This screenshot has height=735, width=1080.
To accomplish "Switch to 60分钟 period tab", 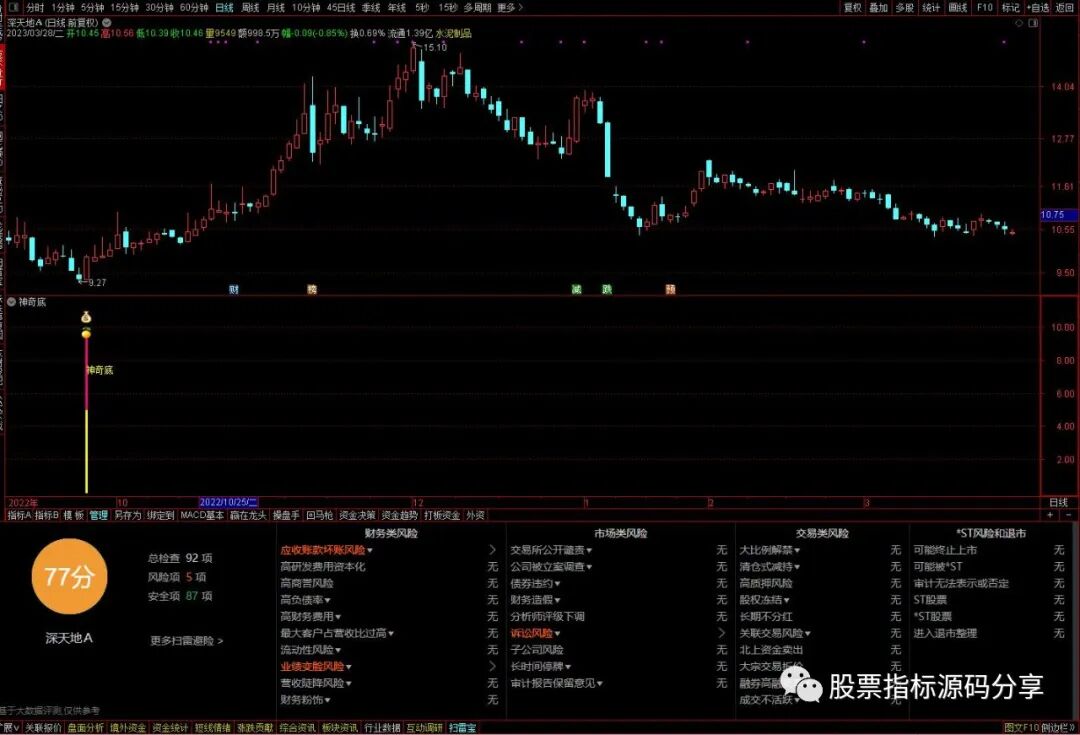I will pos(194,8).
